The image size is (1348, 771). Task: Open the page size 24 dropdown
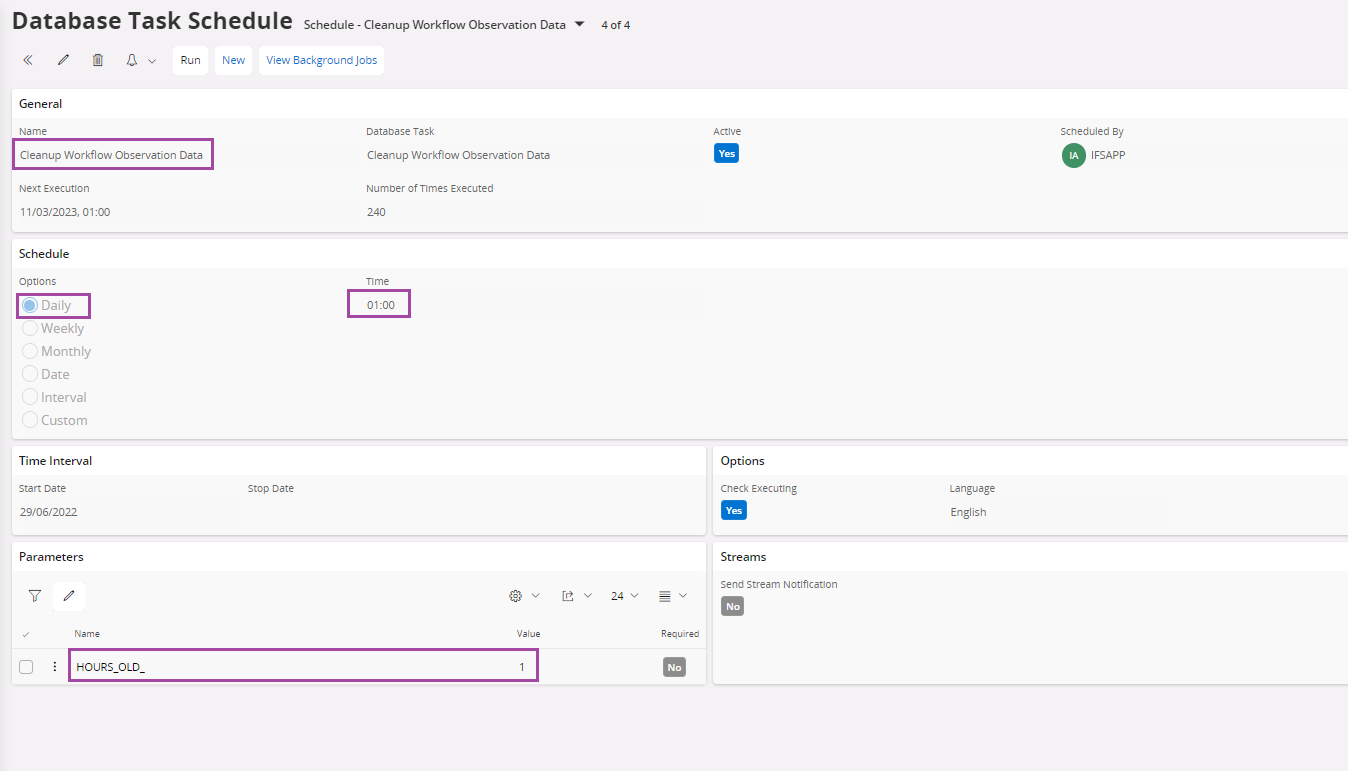tap(624, 596)
